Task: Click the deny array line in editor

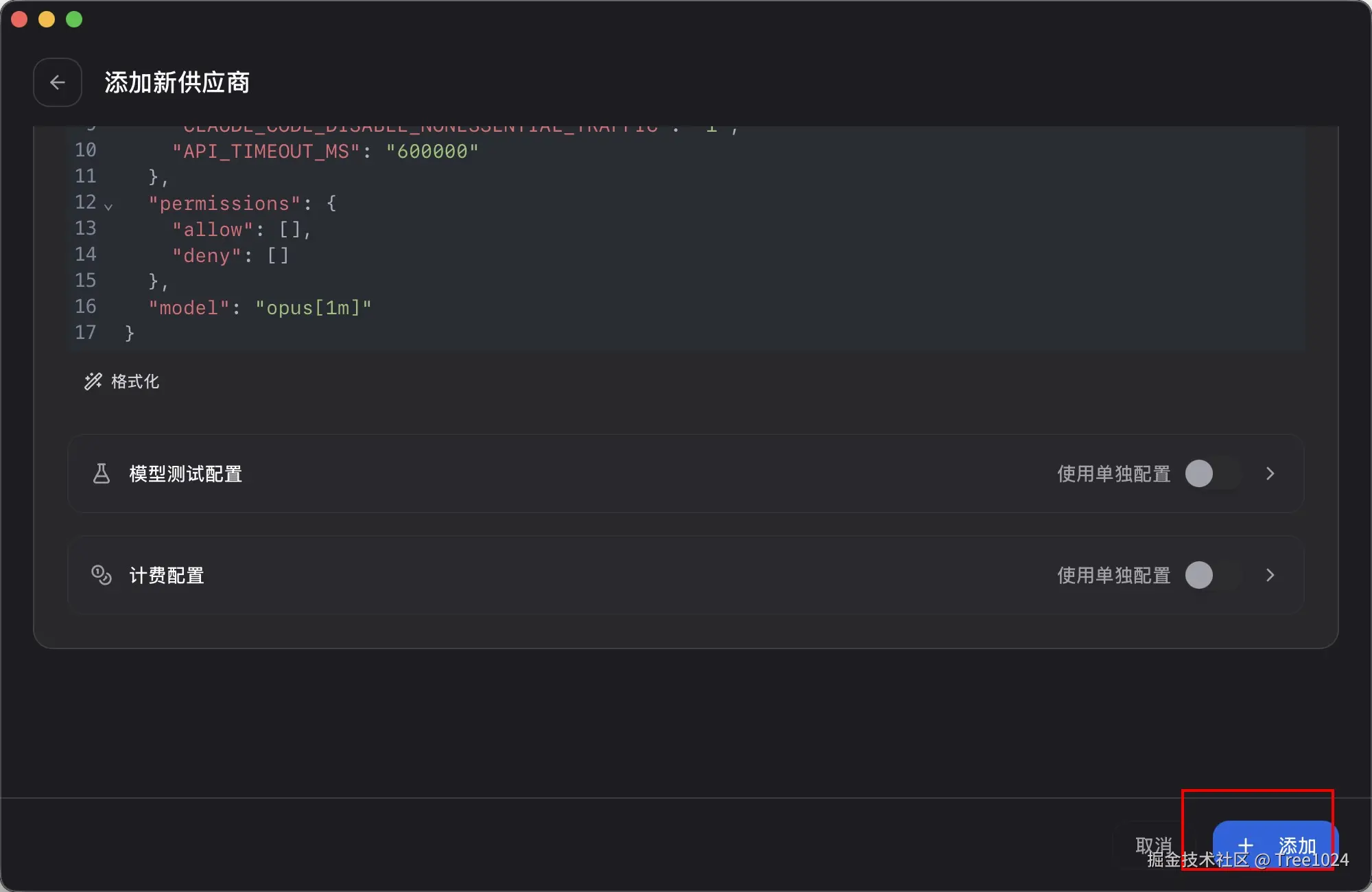Action: tap(231, 255)
